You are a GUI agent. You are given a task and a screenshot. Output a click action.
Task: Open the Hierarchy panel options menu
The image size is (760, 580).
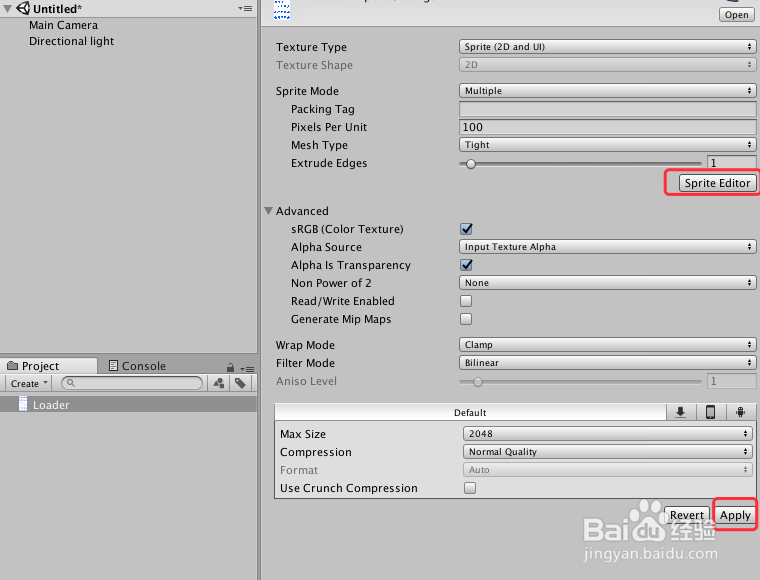(x=245, y=8)
